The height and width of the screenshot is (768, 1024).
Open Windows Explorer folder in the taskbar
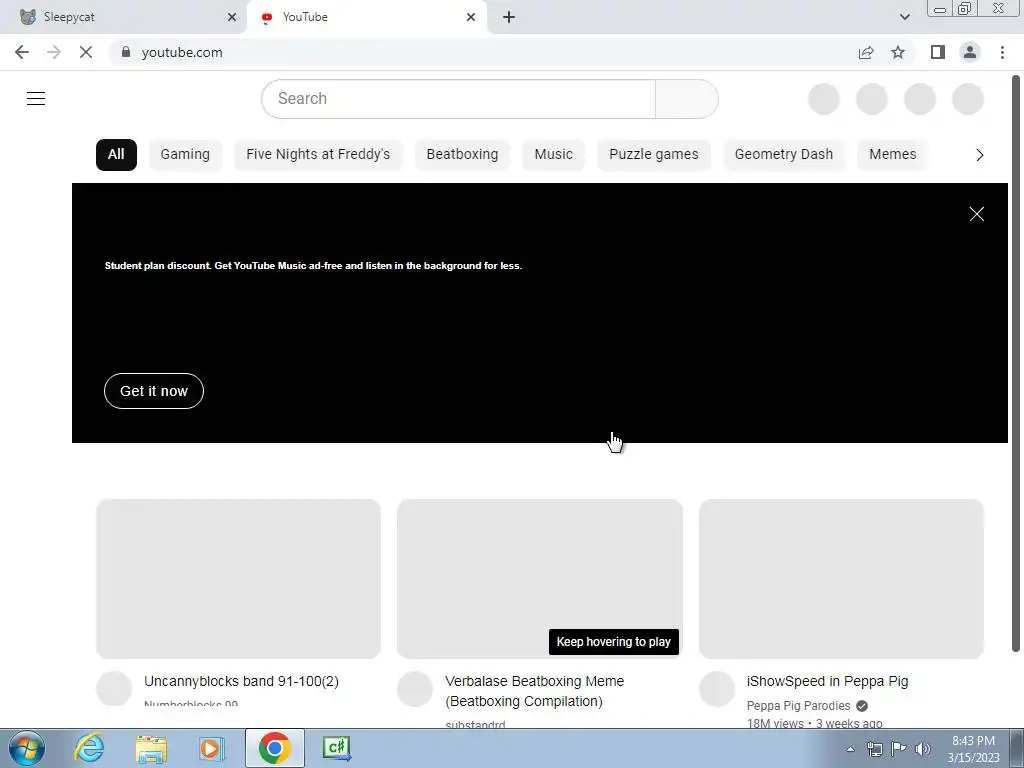pos(152,748)
